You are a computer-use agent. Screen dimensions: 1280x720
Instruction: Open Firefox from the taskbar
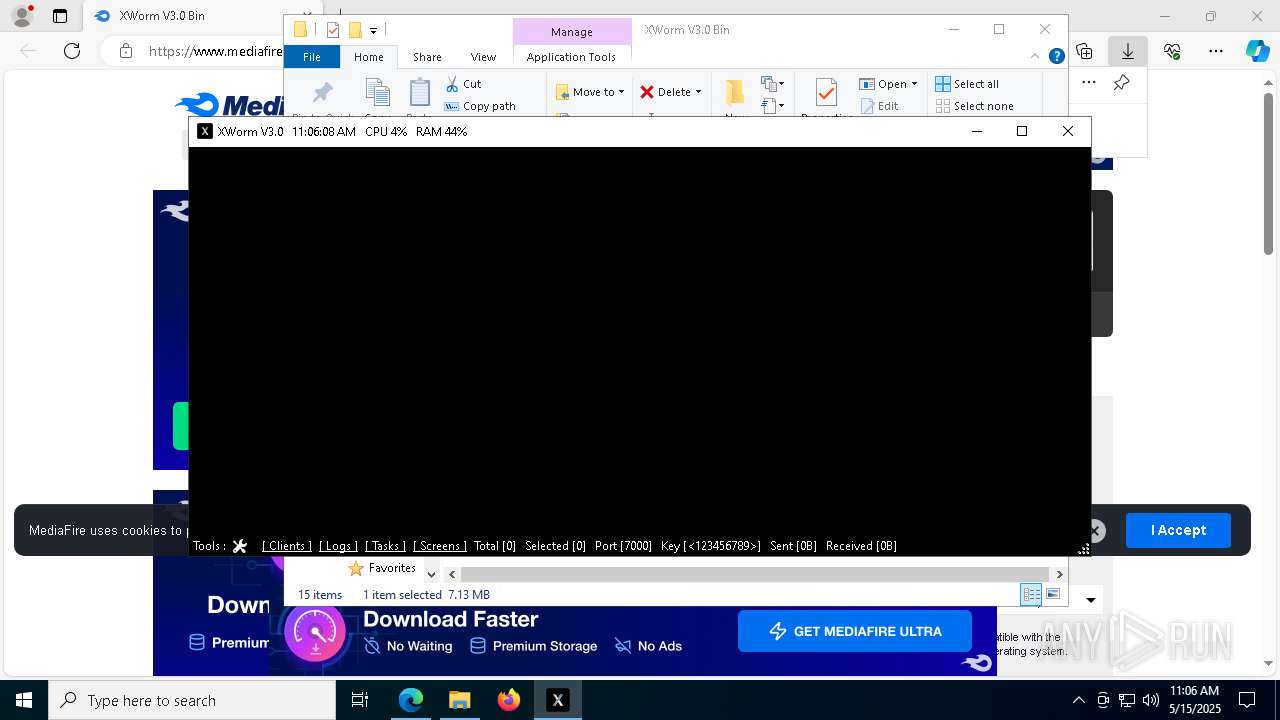pos(509,700)
